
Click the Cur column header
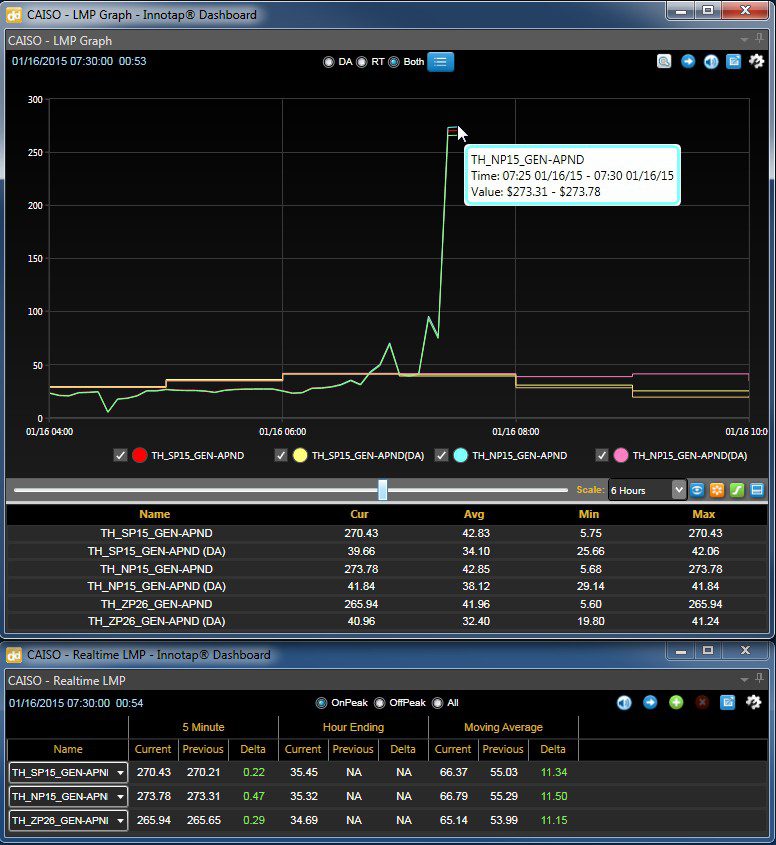click(x=359, y=514)
